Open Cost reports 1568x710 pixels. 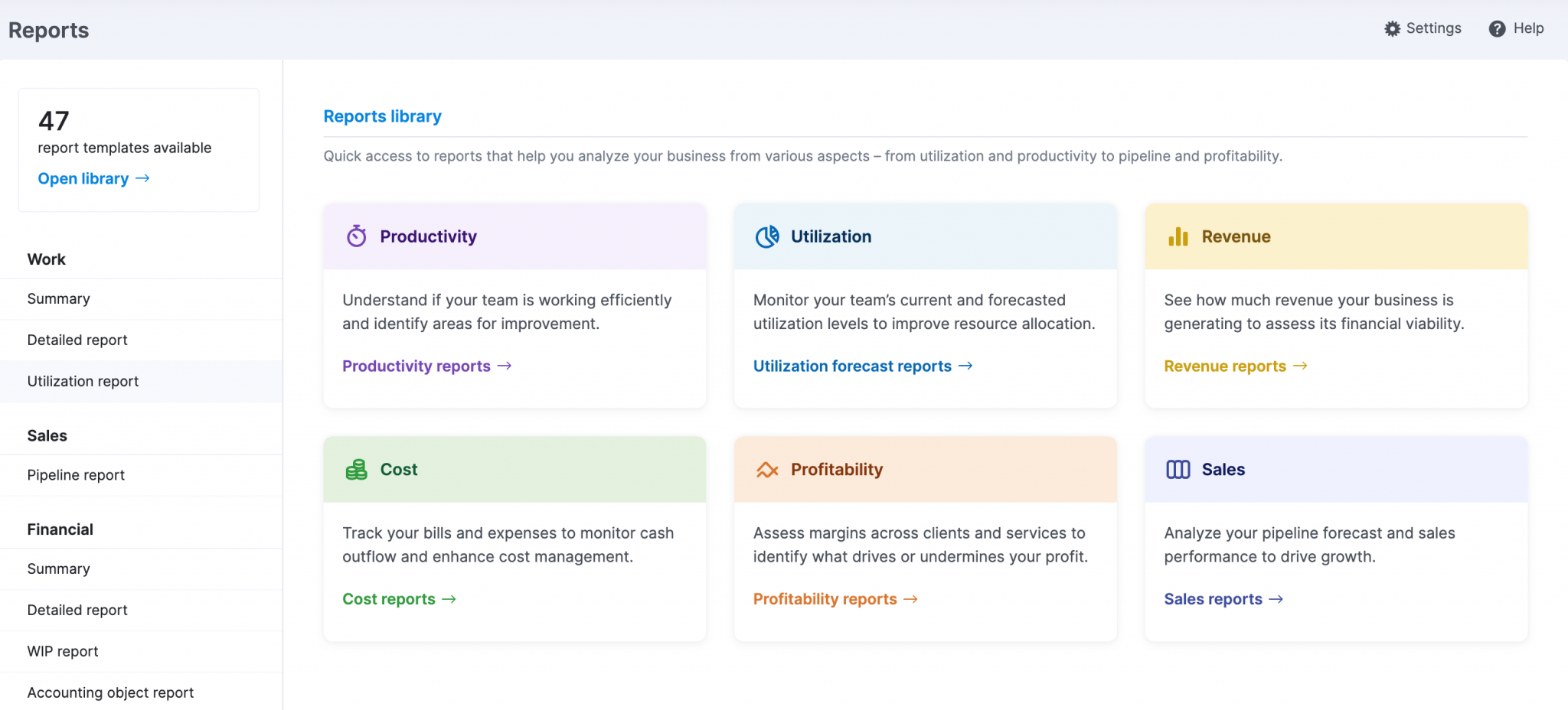point(389,599)
